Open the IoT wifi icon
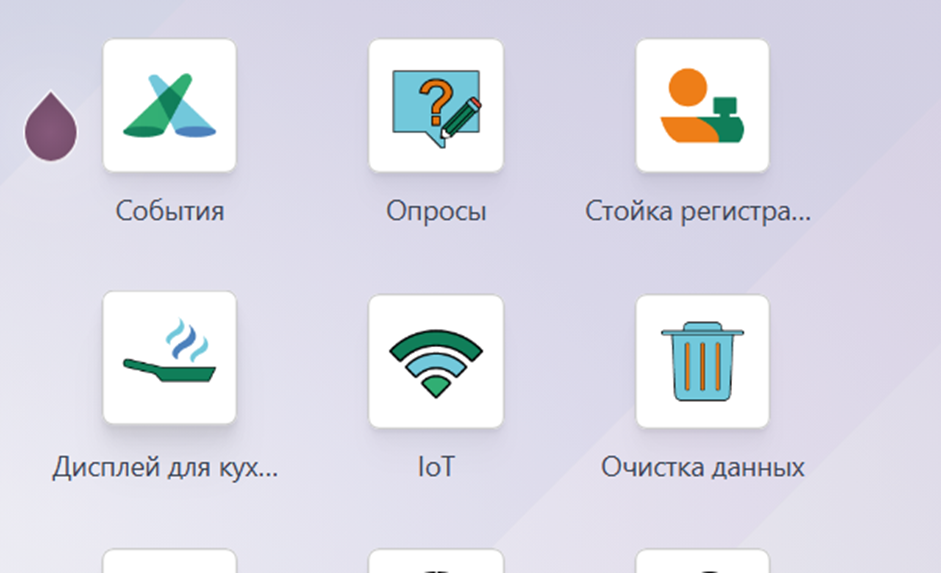Image resolution: width=941 pixels, height=573 pixels. (x=436, y=361)
